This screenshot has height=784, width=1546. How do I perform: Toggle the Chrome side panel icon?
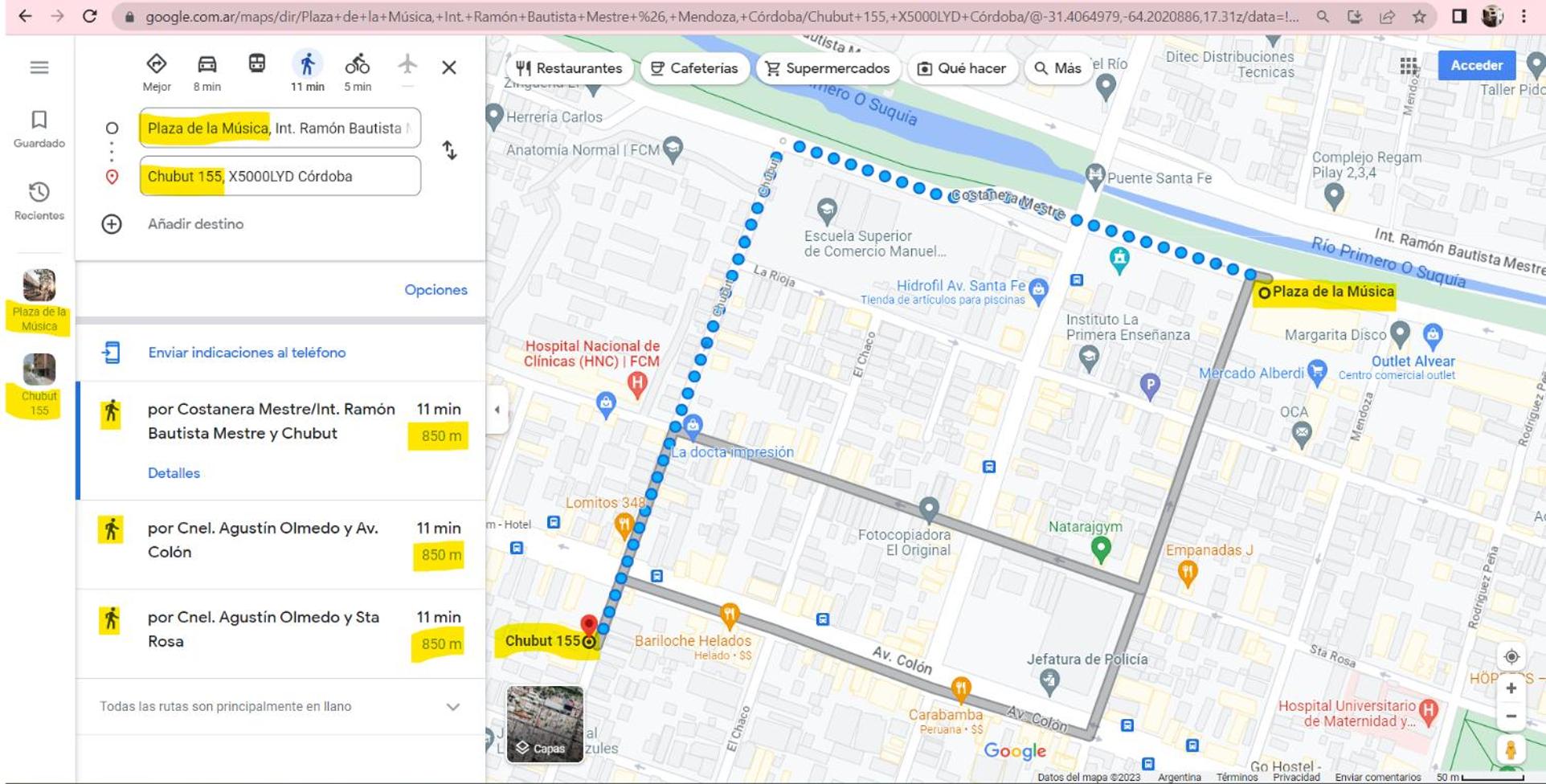click(1459, 16)
